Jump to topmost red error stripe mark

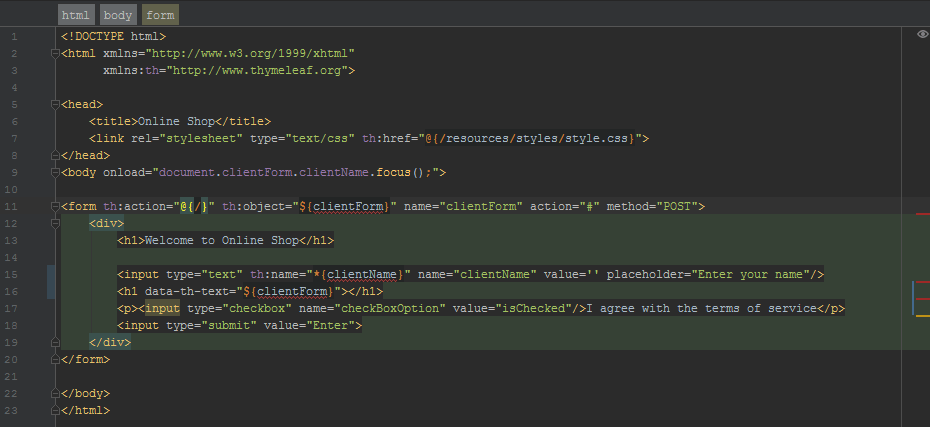click(x=922, y=214)
